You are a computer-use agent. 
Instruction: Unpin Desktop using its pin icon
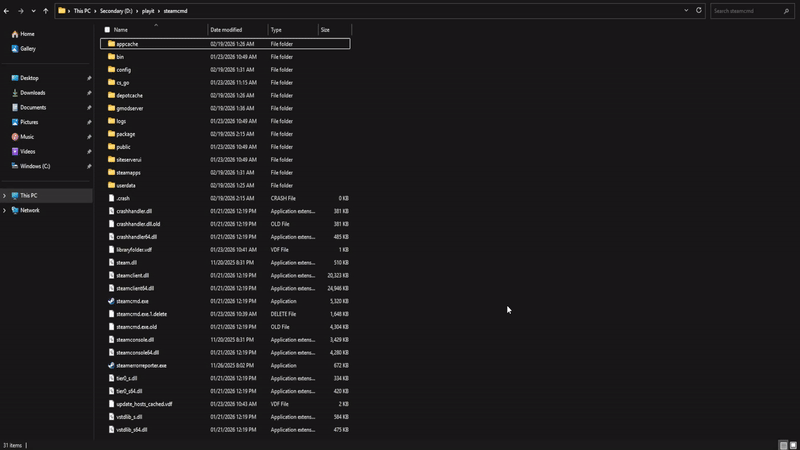(x=89, y=78)
